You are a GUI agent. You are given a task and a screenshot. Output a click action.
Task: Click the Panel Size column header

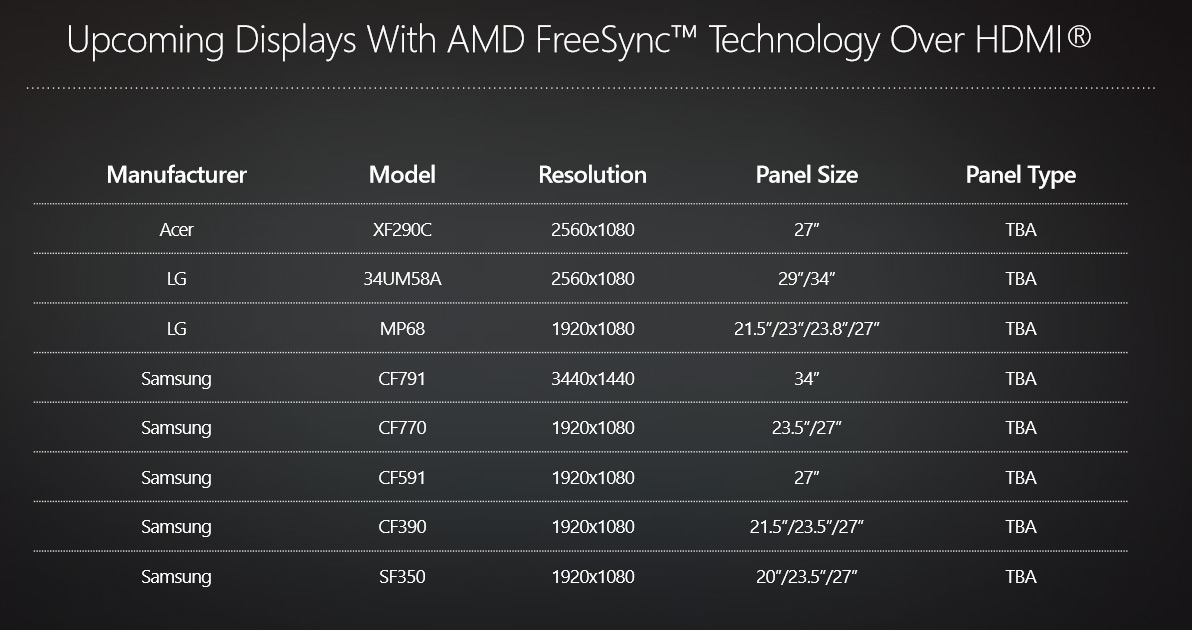(x=807, y=175)
